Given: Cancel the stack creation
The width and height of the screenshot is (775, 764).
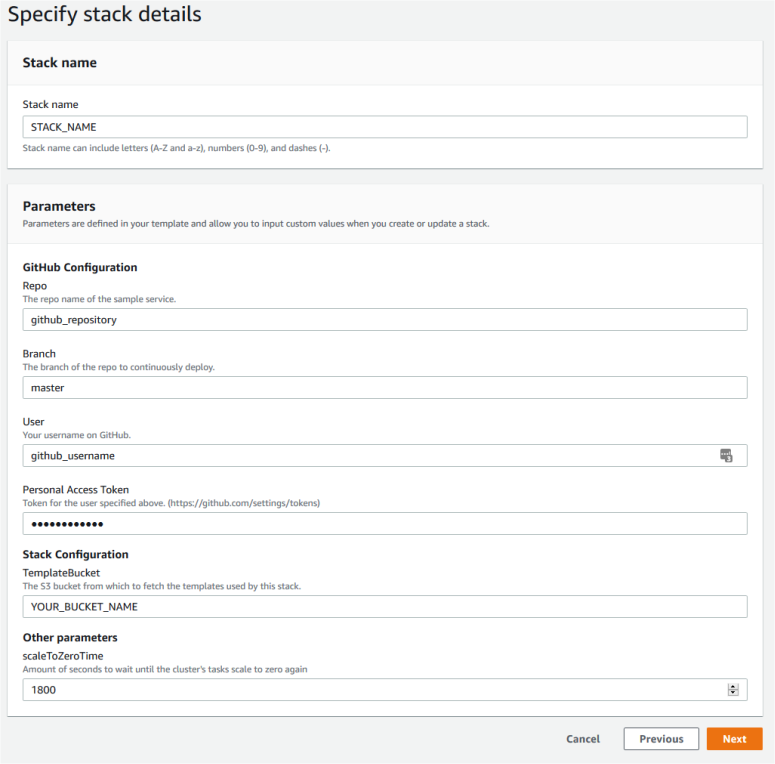Looking at the screenshot, I should (583, 739).
